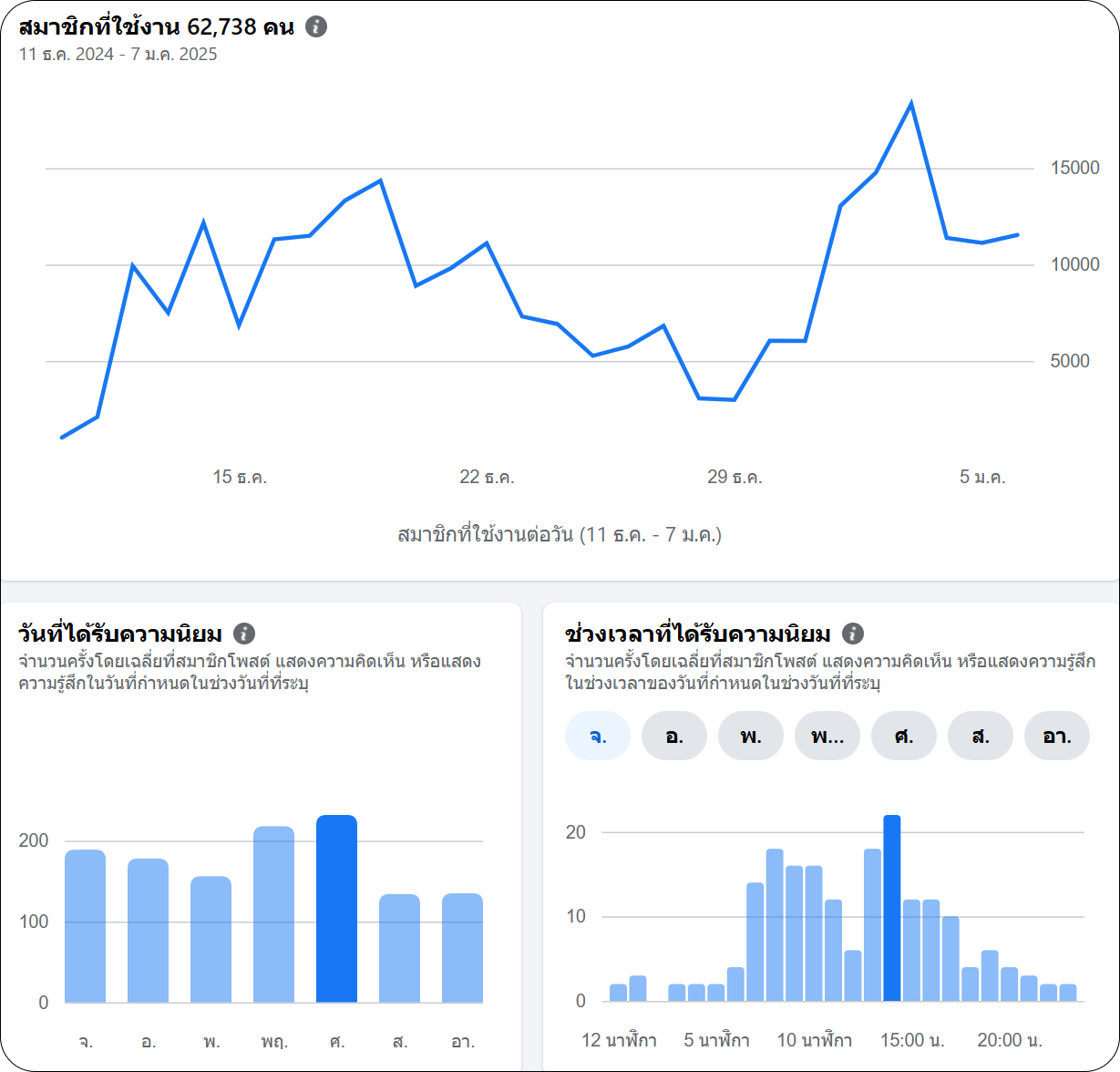Click the จ. bar in popular days chart
1120x1072 pixels.
[85, 926]
